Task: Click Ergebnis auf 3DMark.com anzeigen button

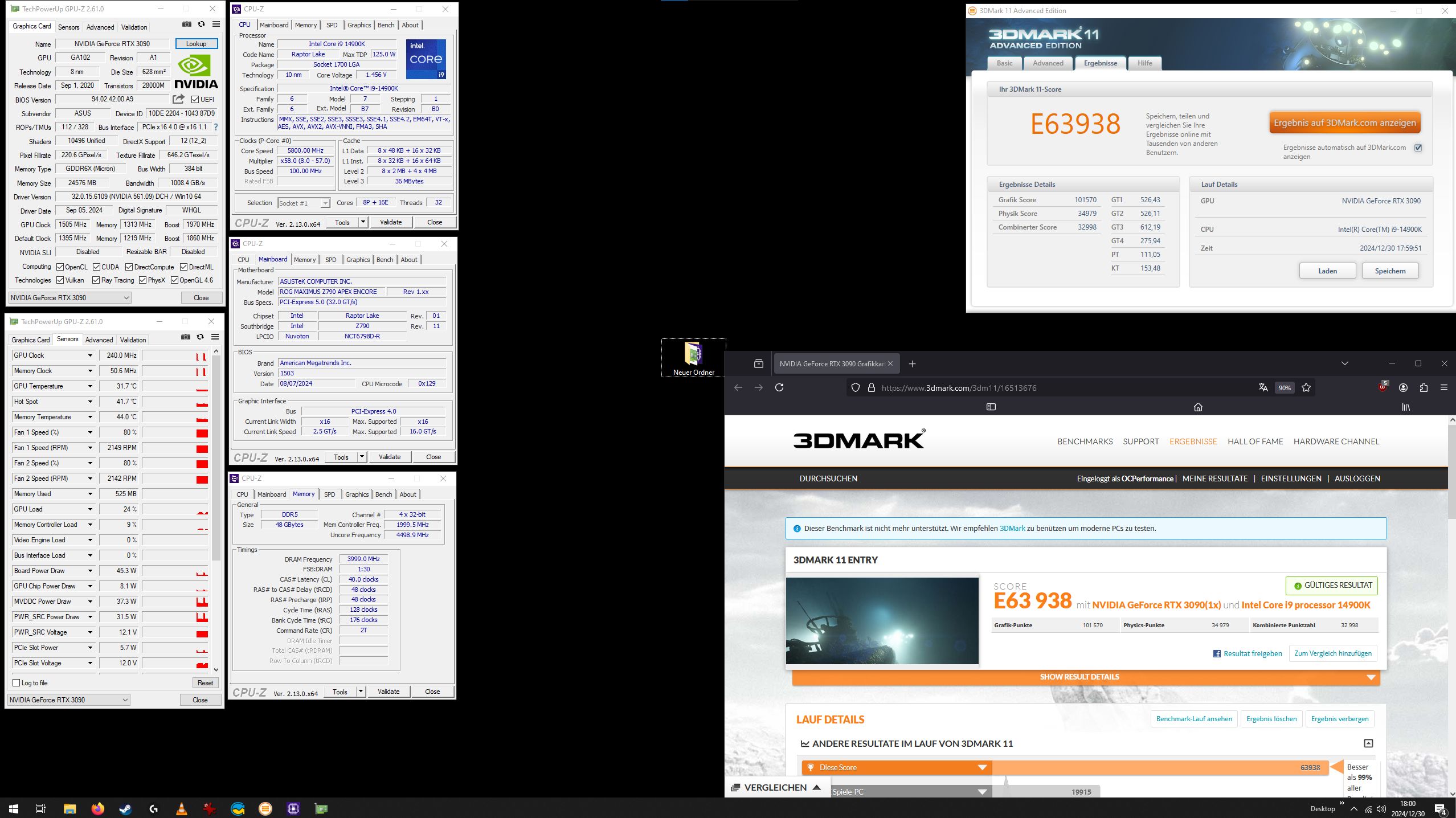Action: [x=1344, y=123]
